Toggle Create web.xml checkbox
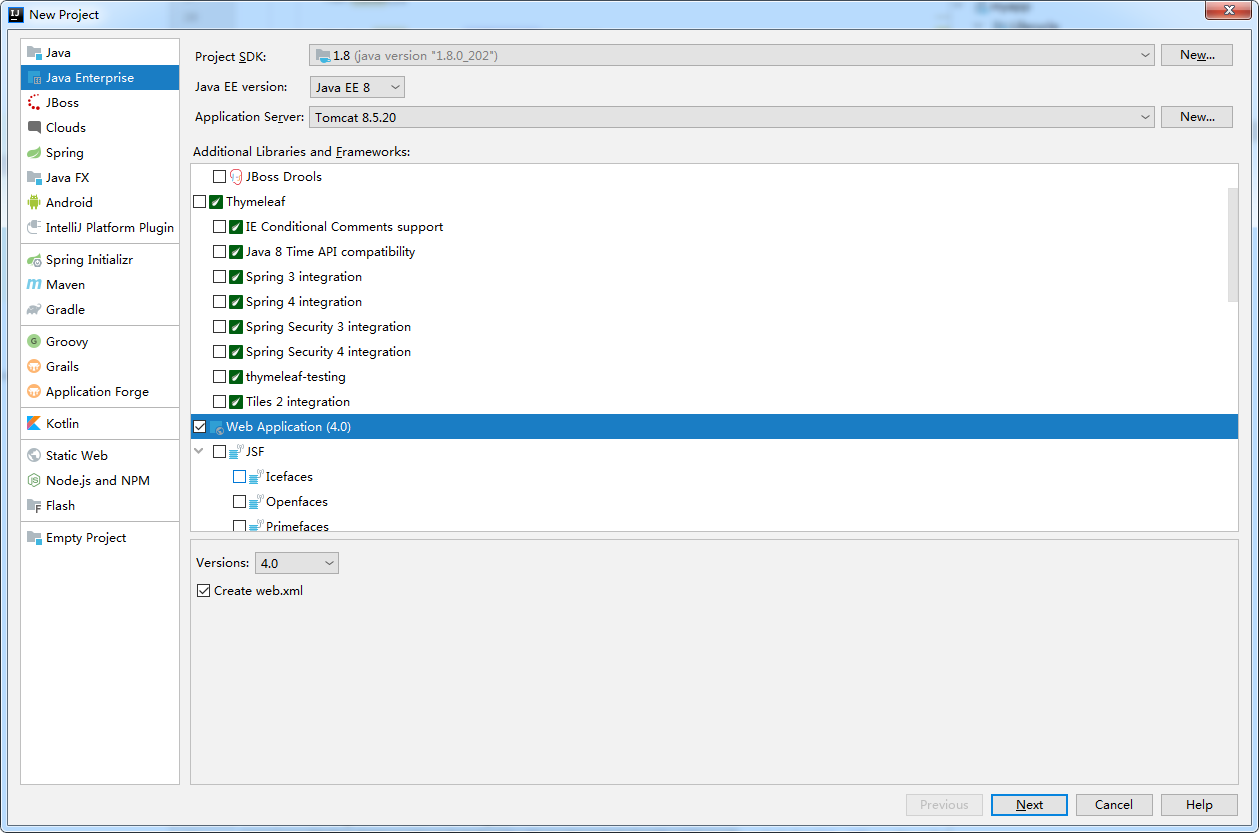The width and height of the screenshot is (1259, 833). pos(204,590)
